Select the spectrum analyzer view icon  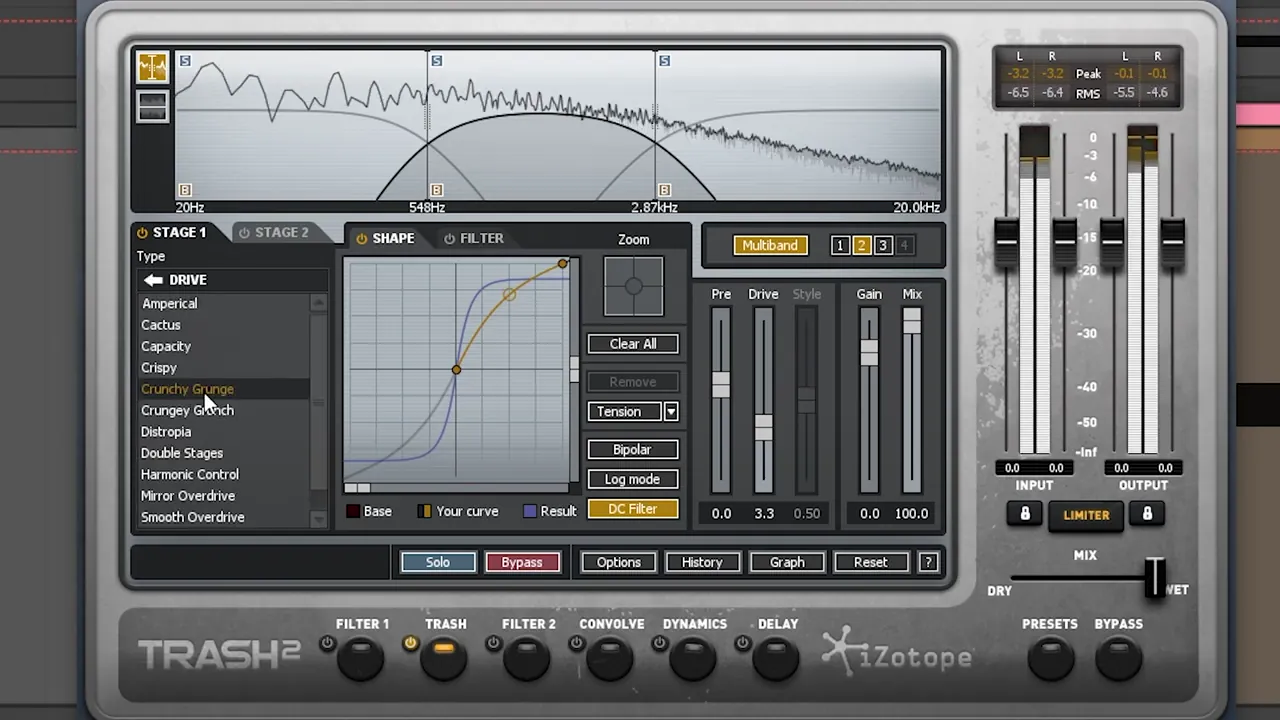click(x=152, y=67)
